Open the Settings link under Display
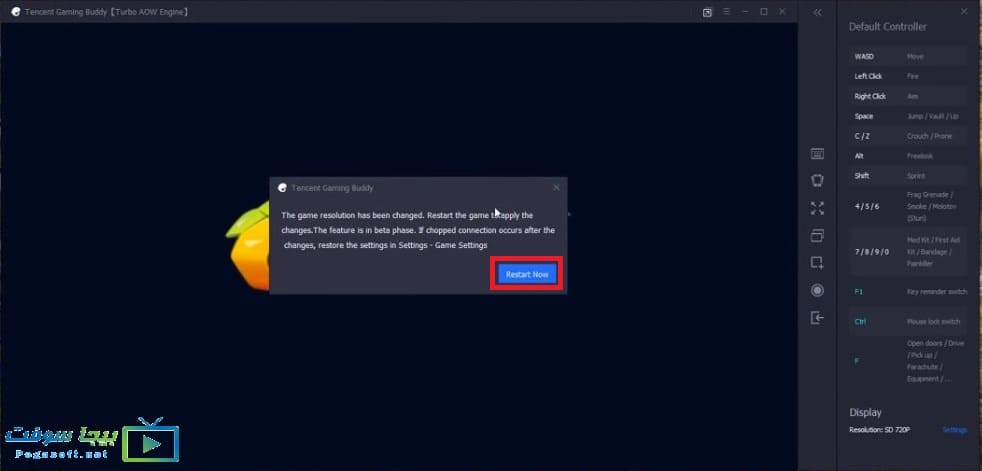 954,430
